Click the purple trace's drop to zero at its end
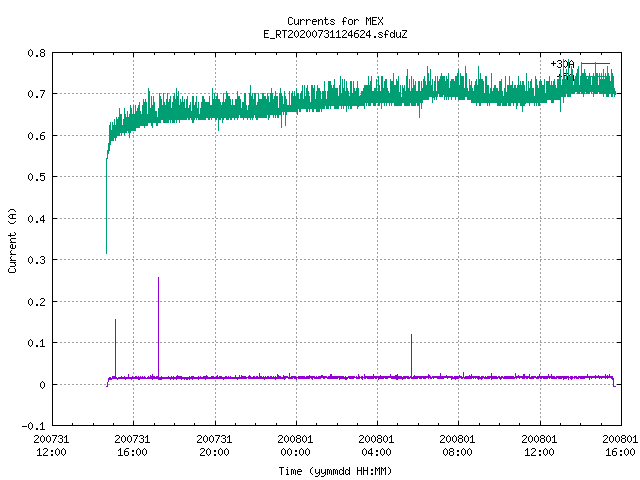Screen dimensions: 640x480 614,382
